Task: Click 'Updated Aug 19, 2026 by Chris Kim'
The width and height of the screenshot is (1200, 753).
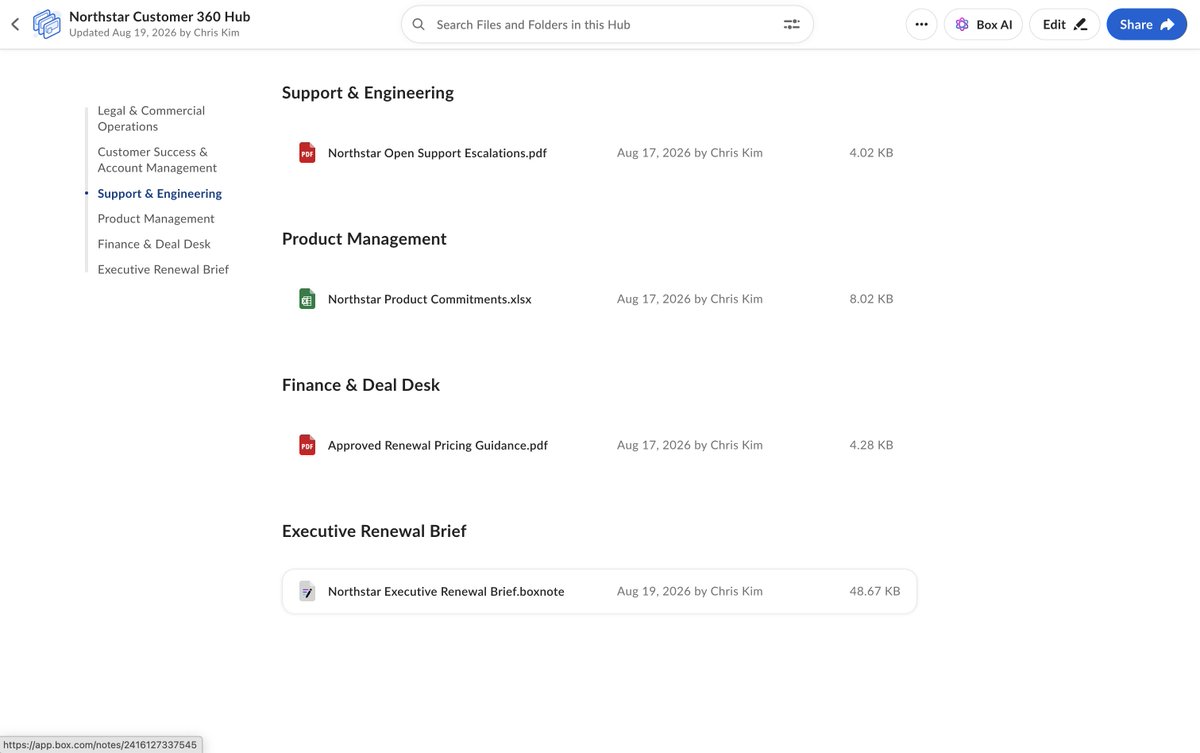Action: [x=154, y=33]
